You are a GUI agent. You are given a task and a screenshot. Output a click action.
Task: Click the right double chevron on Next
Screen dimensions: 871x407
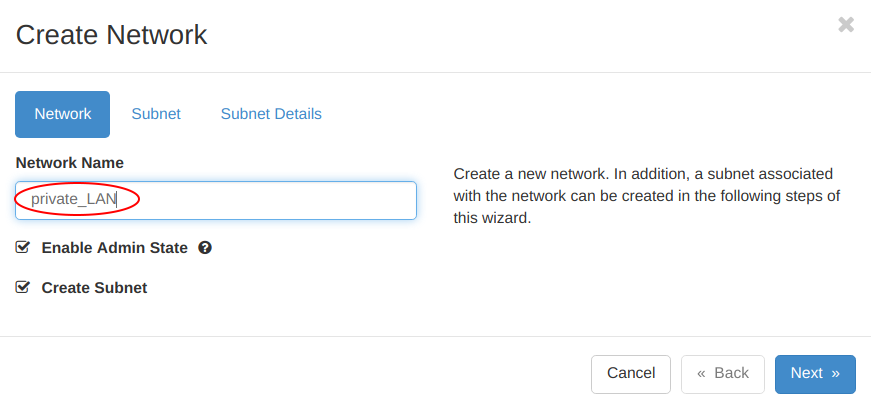[835, 374]
